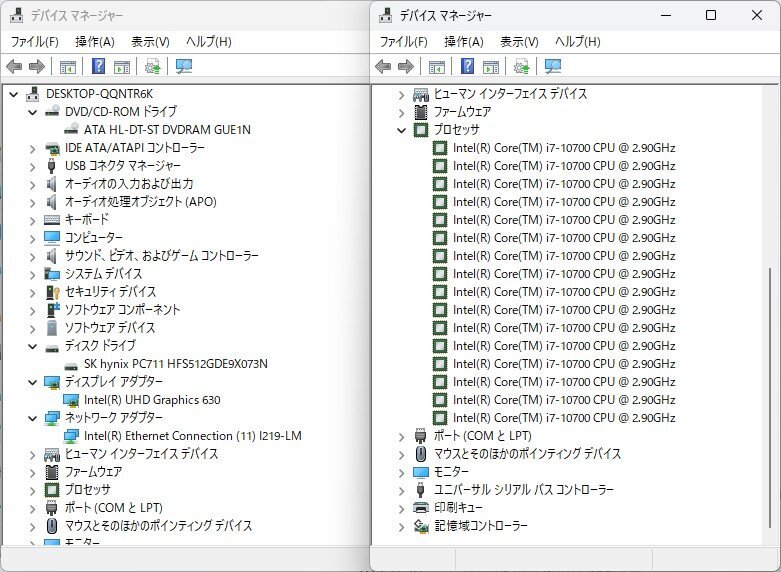781x572 pixels.
Task: Collapse ネットワーク アダプター node
Action: pyautogui.click(x=32, y=419)
